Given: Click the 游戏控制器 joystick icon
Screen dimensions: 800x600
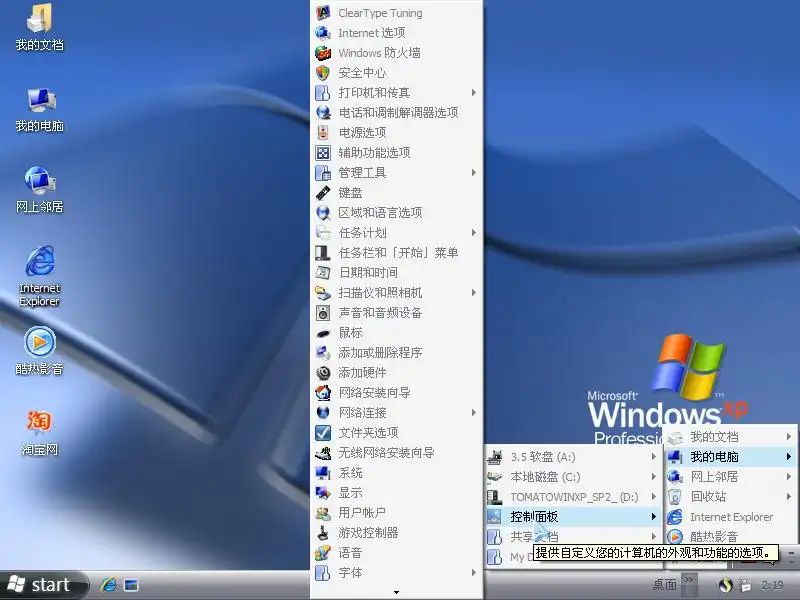Looking at the screenshot, I should coord(323,533).
